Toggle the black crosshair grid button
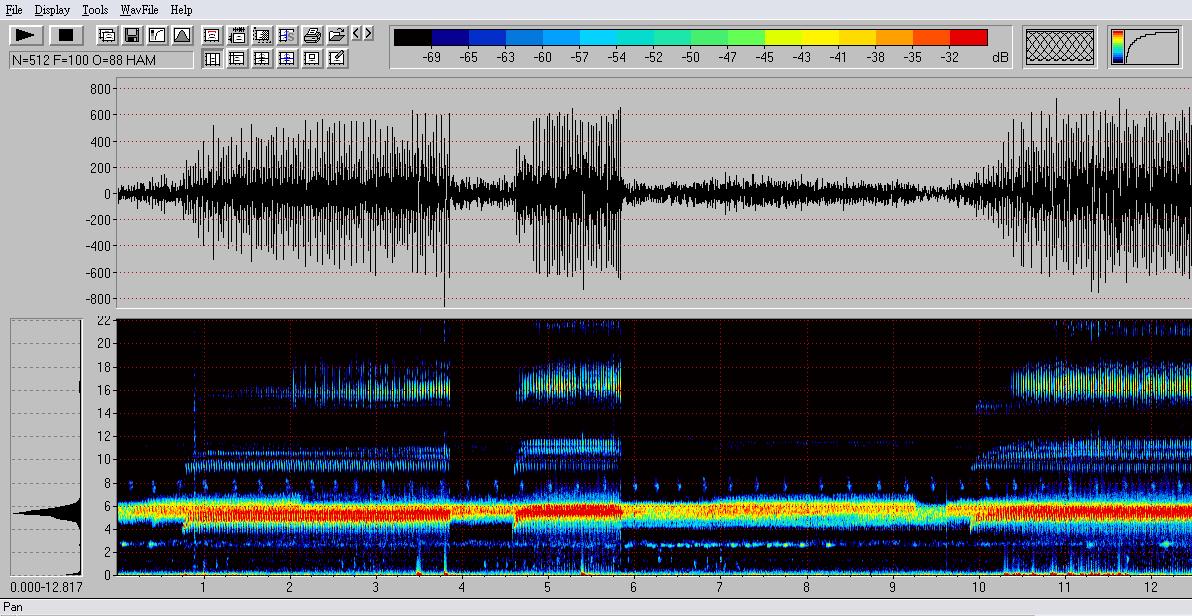 (x=262, y=59)
